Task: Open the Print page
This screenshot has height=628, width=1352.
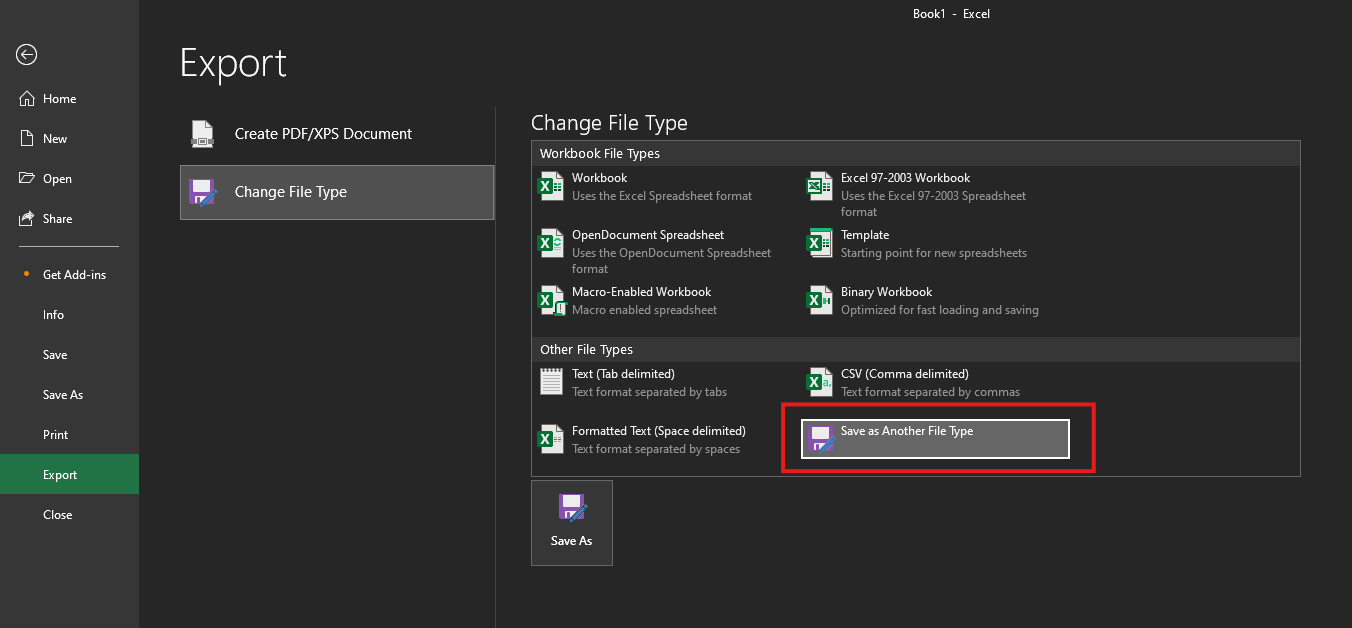Action: click(56, 435)
